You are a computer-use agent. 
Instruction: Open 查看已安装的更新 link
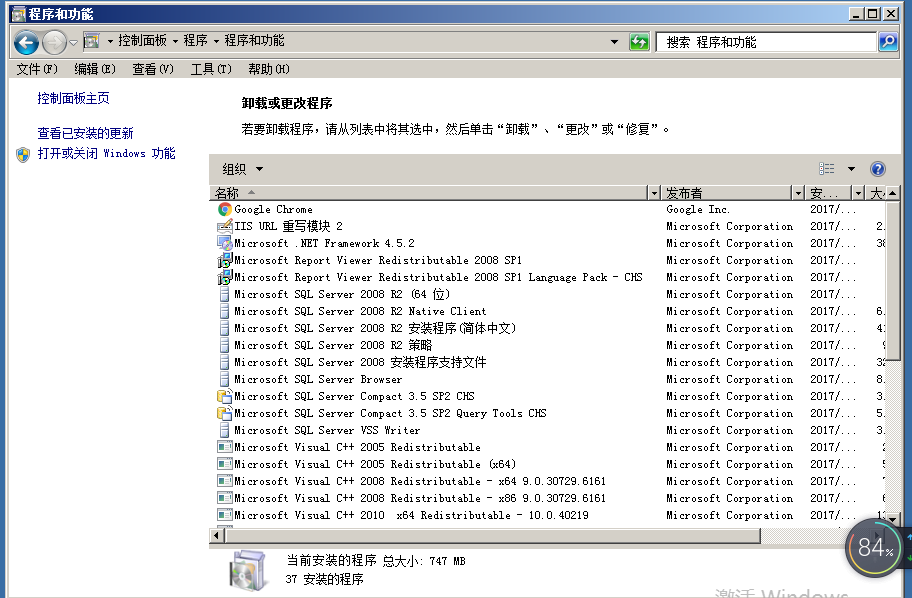pos(86,133)
